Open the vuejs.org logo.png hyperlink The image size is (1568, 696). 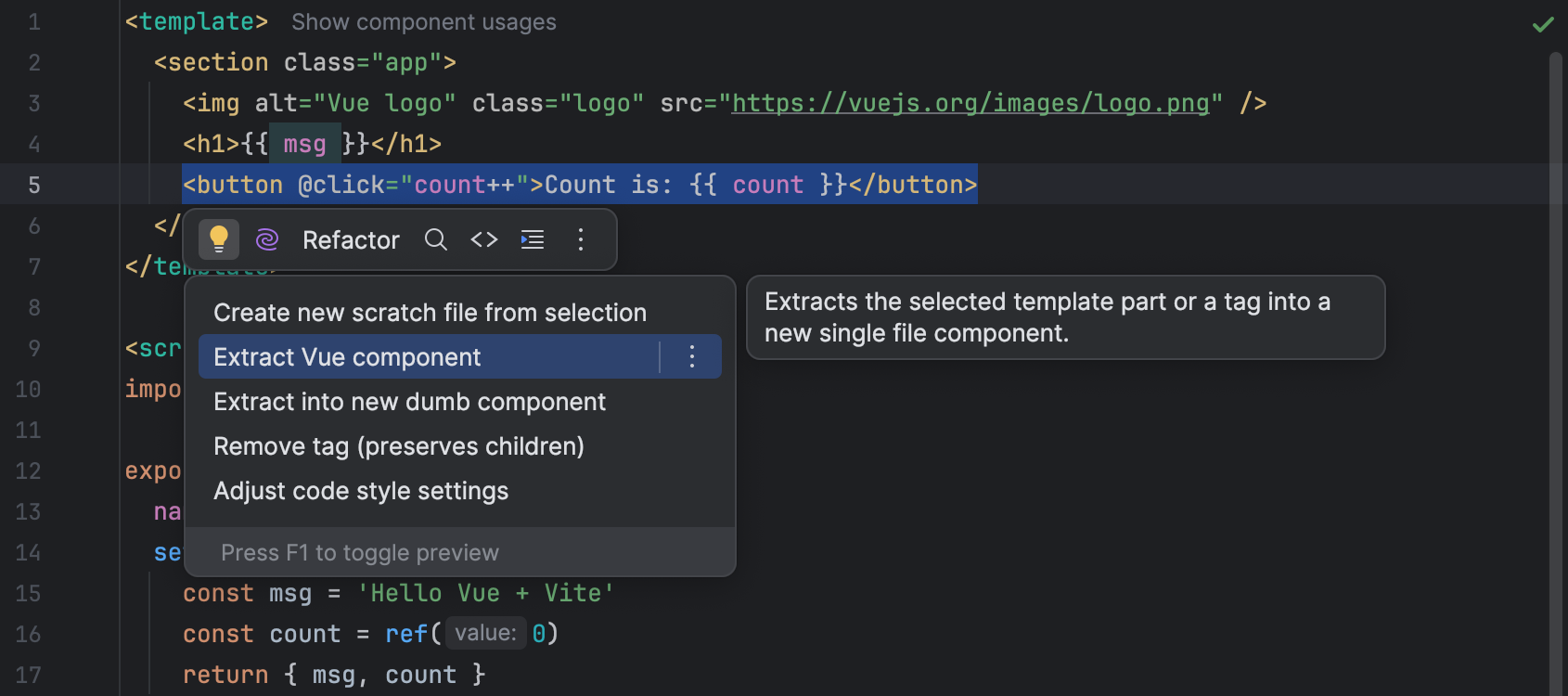click(970, 103)
